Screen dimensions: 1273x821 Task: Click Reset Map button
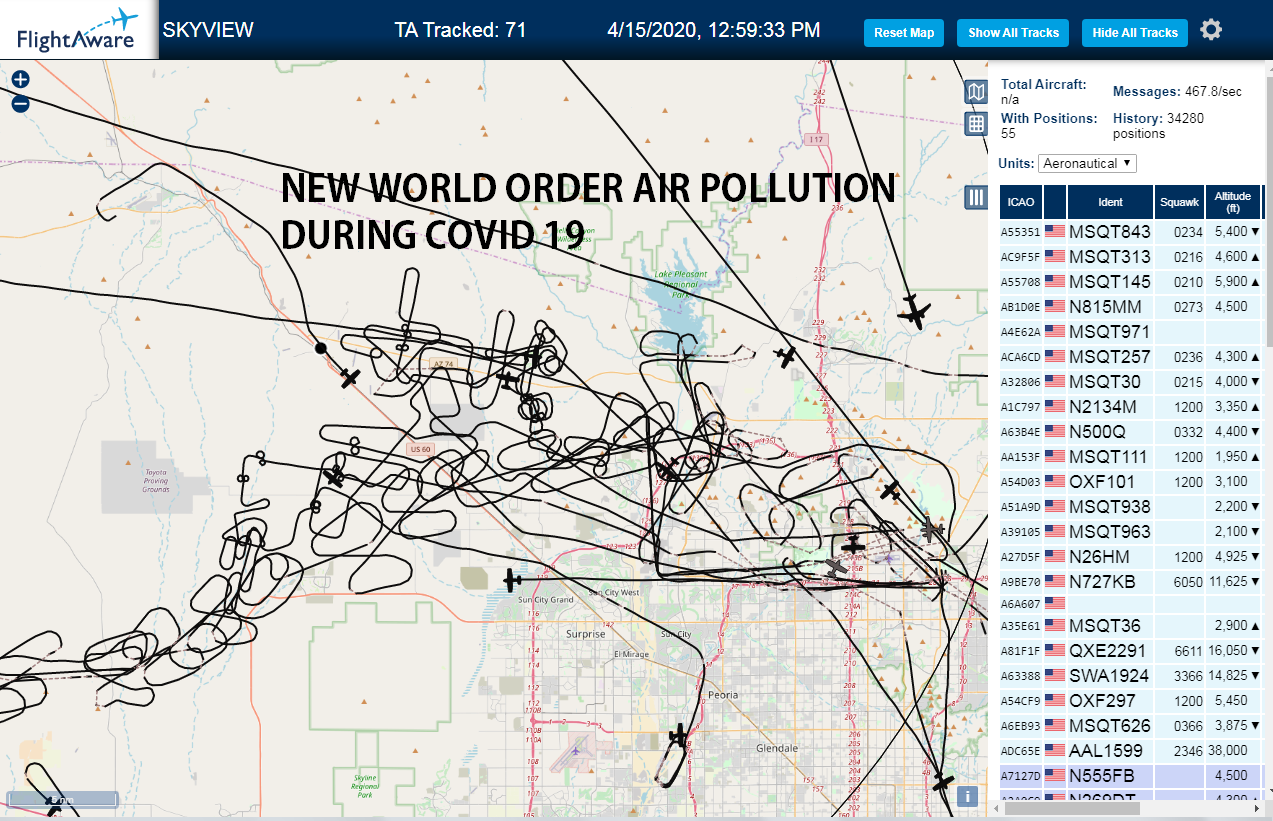tap(904, 32)
